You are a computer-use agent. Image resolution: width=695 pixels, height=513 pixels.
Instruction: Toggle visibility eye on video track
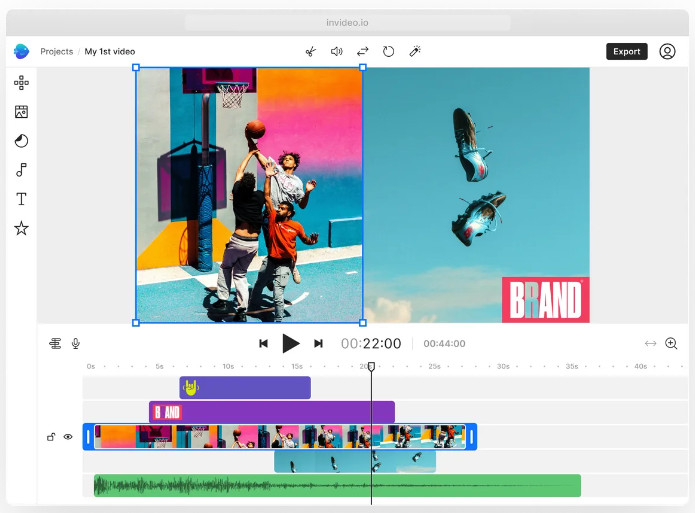pyautogui.click(x=68, y=437)
